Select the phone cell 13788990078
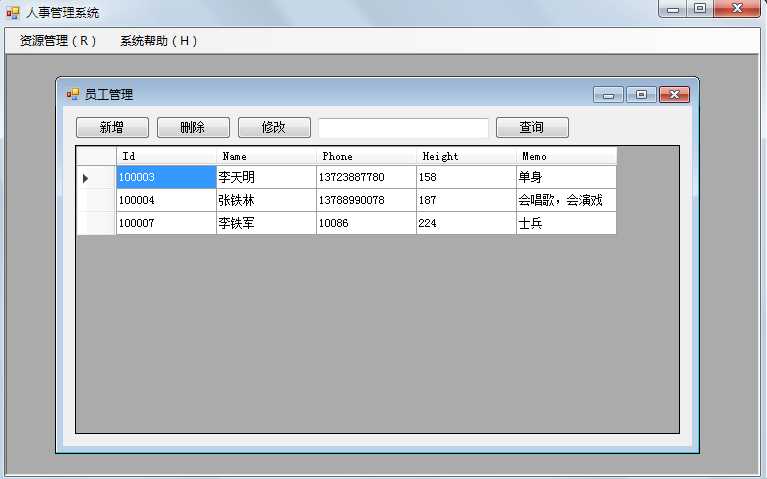Image resolution: width=767 pixels, height=479 pixels. tap(366, 200)
